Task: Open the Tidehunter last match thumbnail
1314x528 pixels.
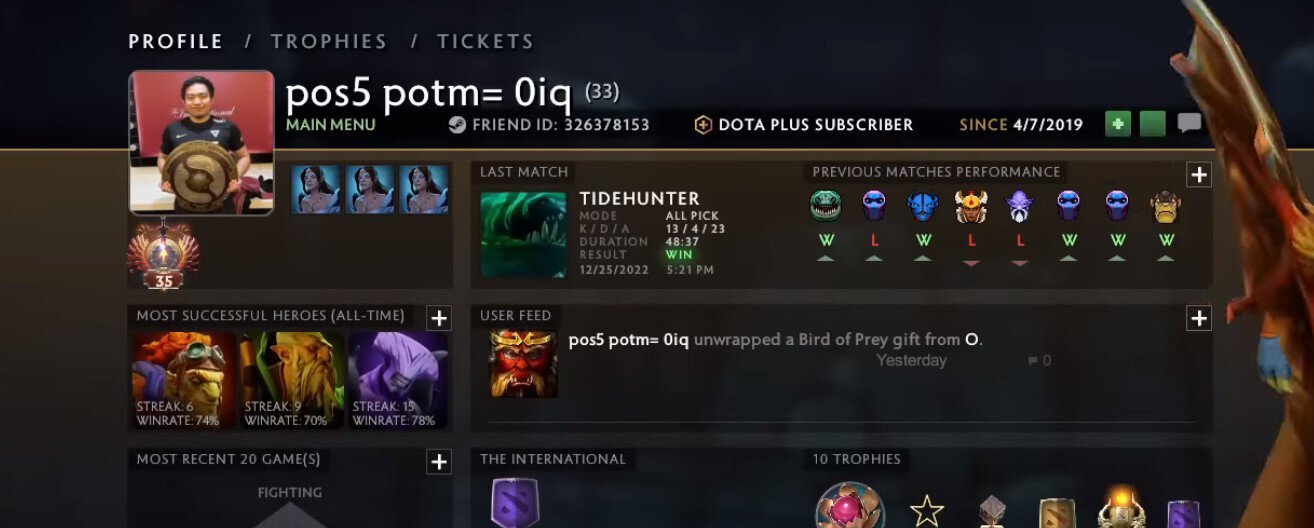Action: 523,235
